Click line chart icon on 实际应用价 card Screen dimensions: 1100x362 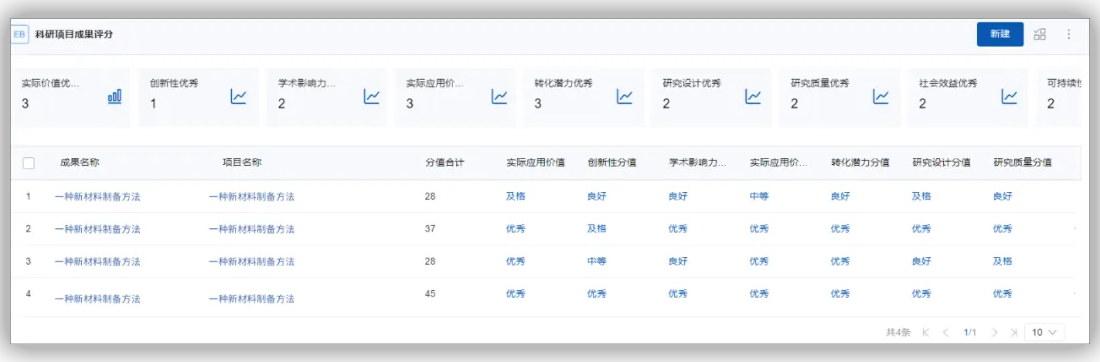pos(499,97)
